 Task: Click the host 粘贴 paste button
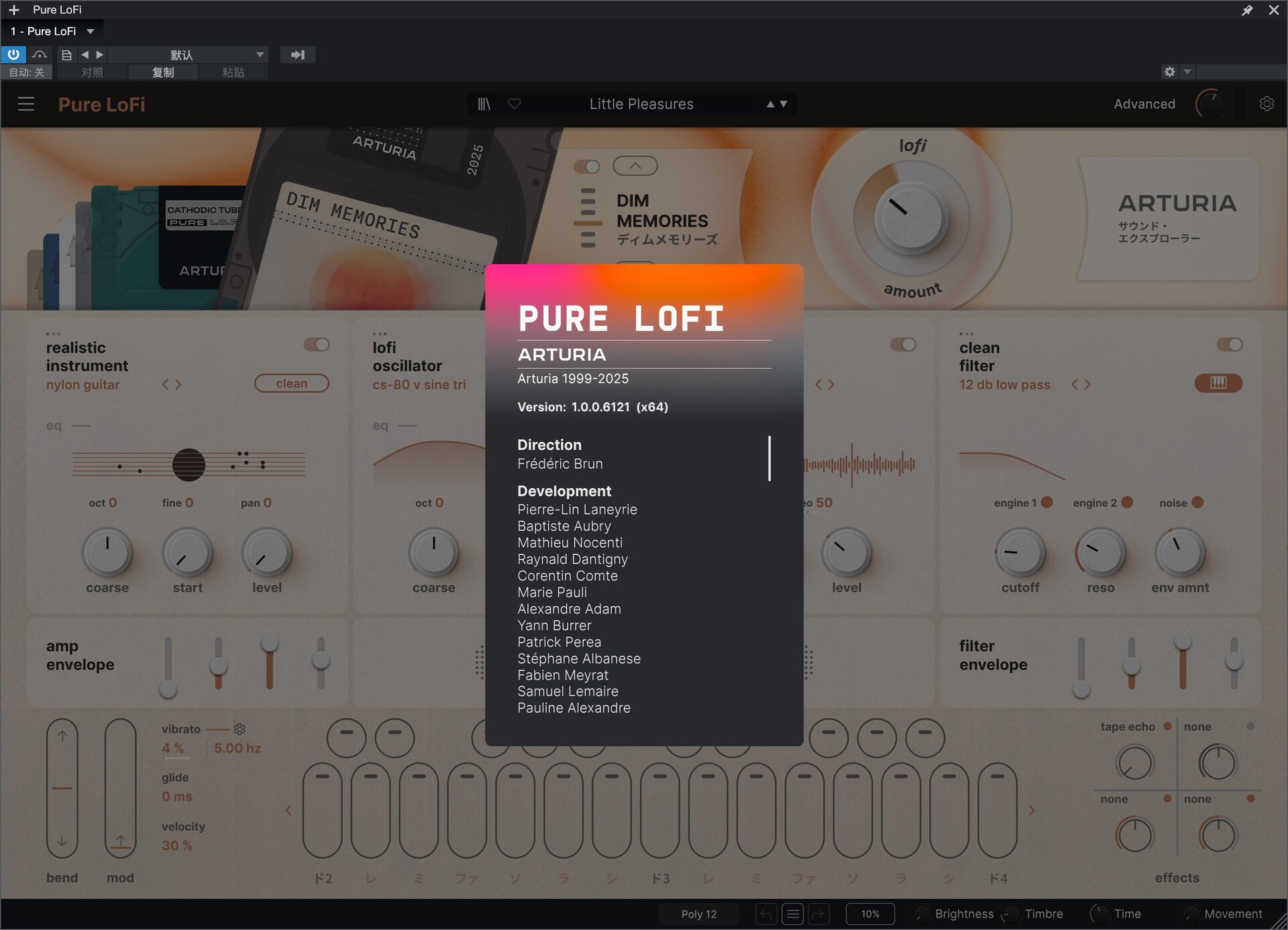point(233,72)
